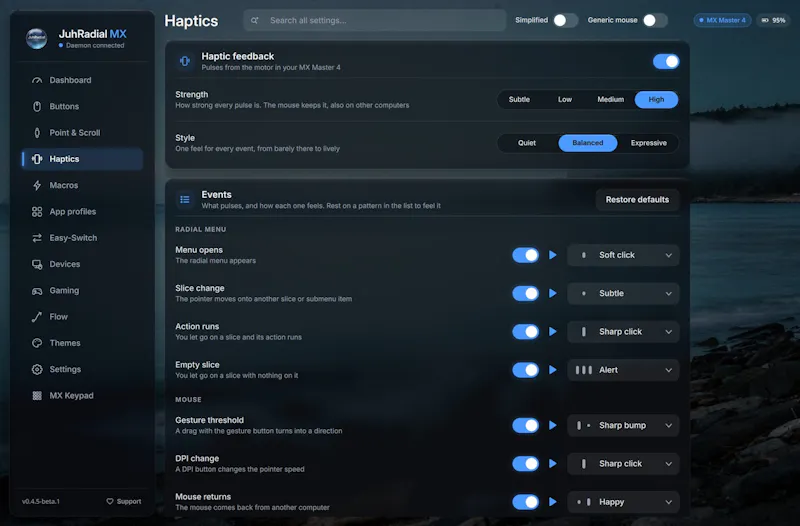Set strength to Low

(x=565, y=99)
